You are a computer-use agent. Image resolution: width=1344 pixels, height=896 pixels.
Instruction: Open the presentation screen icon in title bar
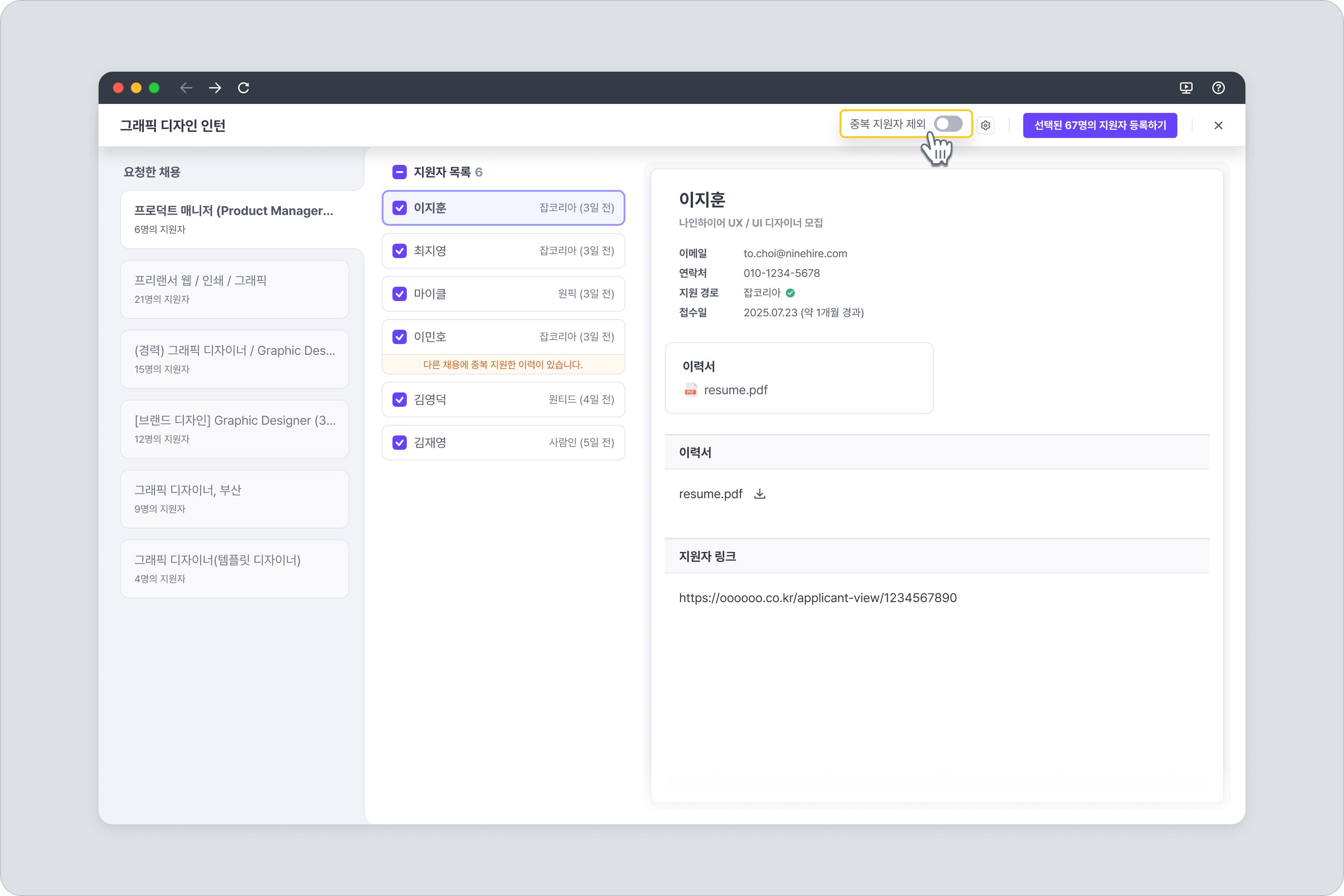click(1186, 87)
